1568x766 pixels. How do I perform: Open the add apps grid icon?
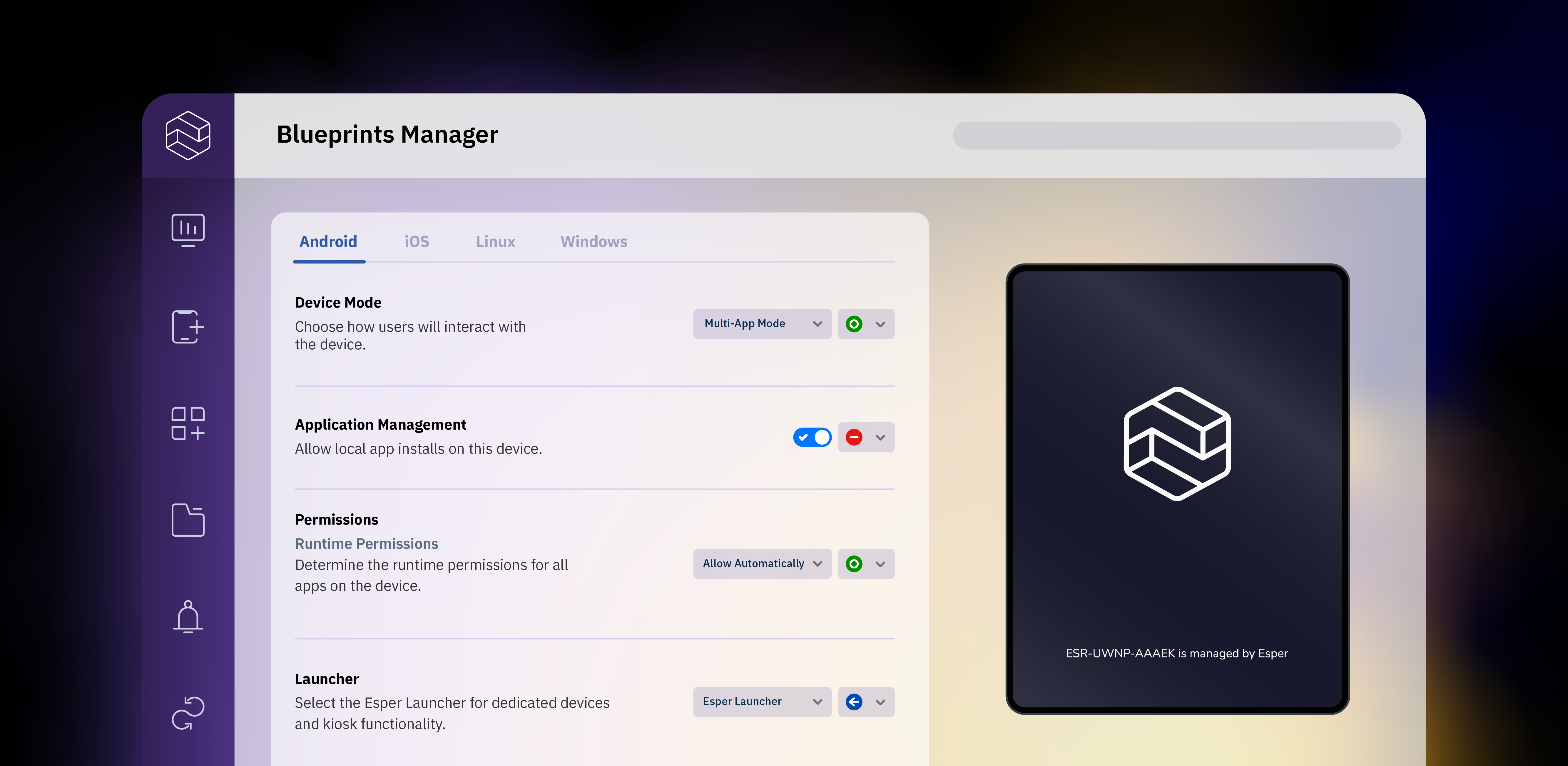point(188,423)
